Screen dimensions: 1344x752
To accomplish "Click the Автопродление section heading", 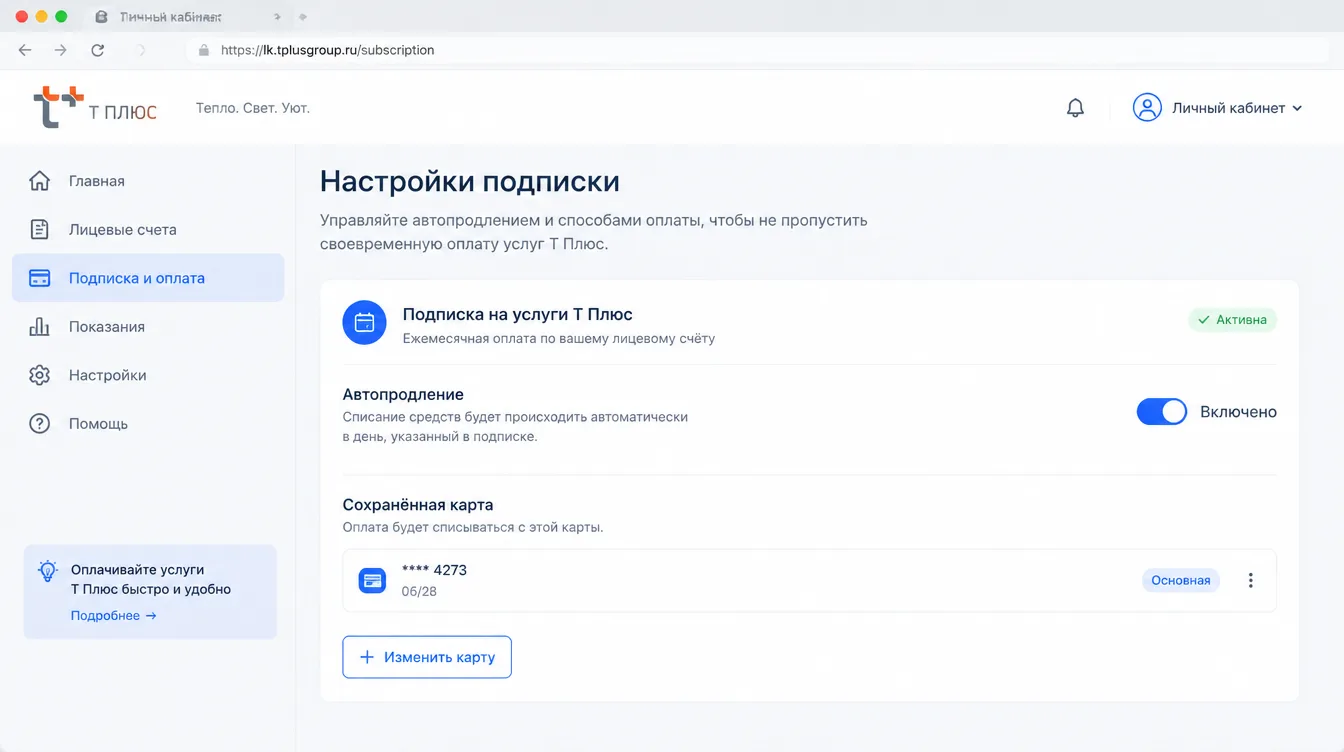I will [403, 395].
